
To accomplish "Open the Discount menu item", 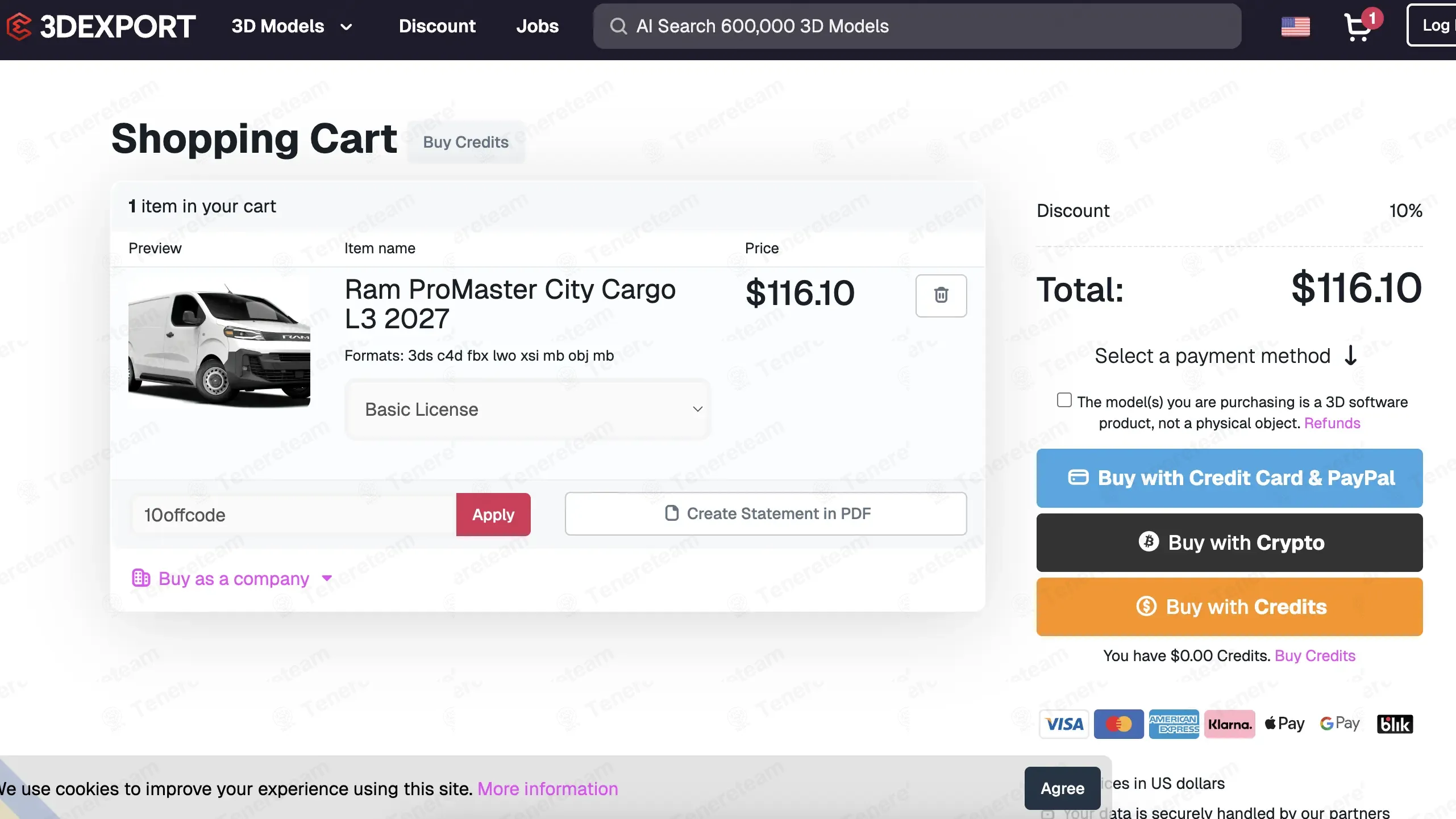I will [437, 26].
